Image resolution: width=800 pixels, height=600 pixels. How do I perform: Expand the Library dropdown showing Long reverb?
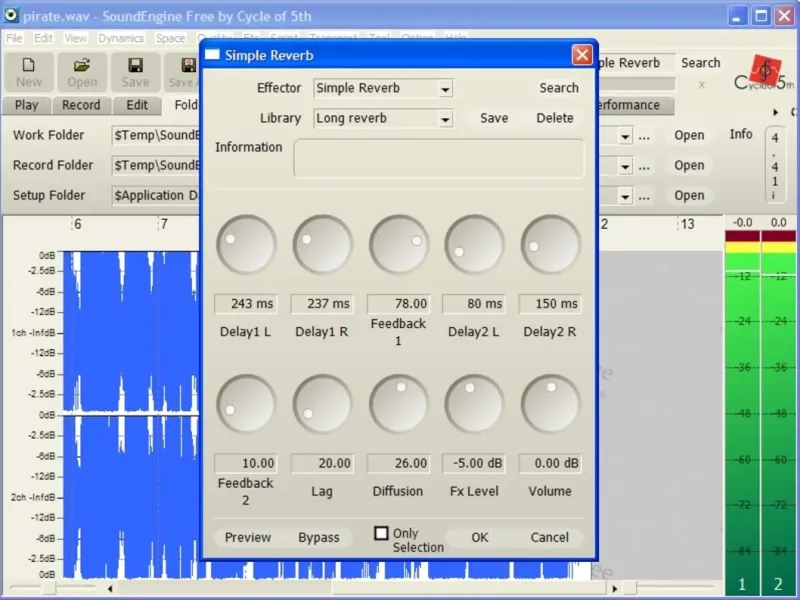pos(444,119)
